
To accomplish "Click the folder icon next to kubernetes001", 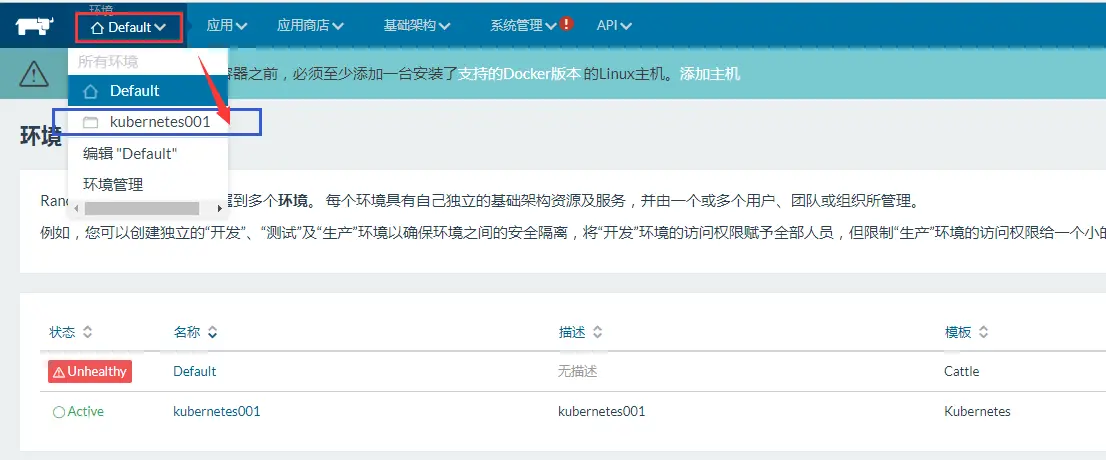I will 90,122.
